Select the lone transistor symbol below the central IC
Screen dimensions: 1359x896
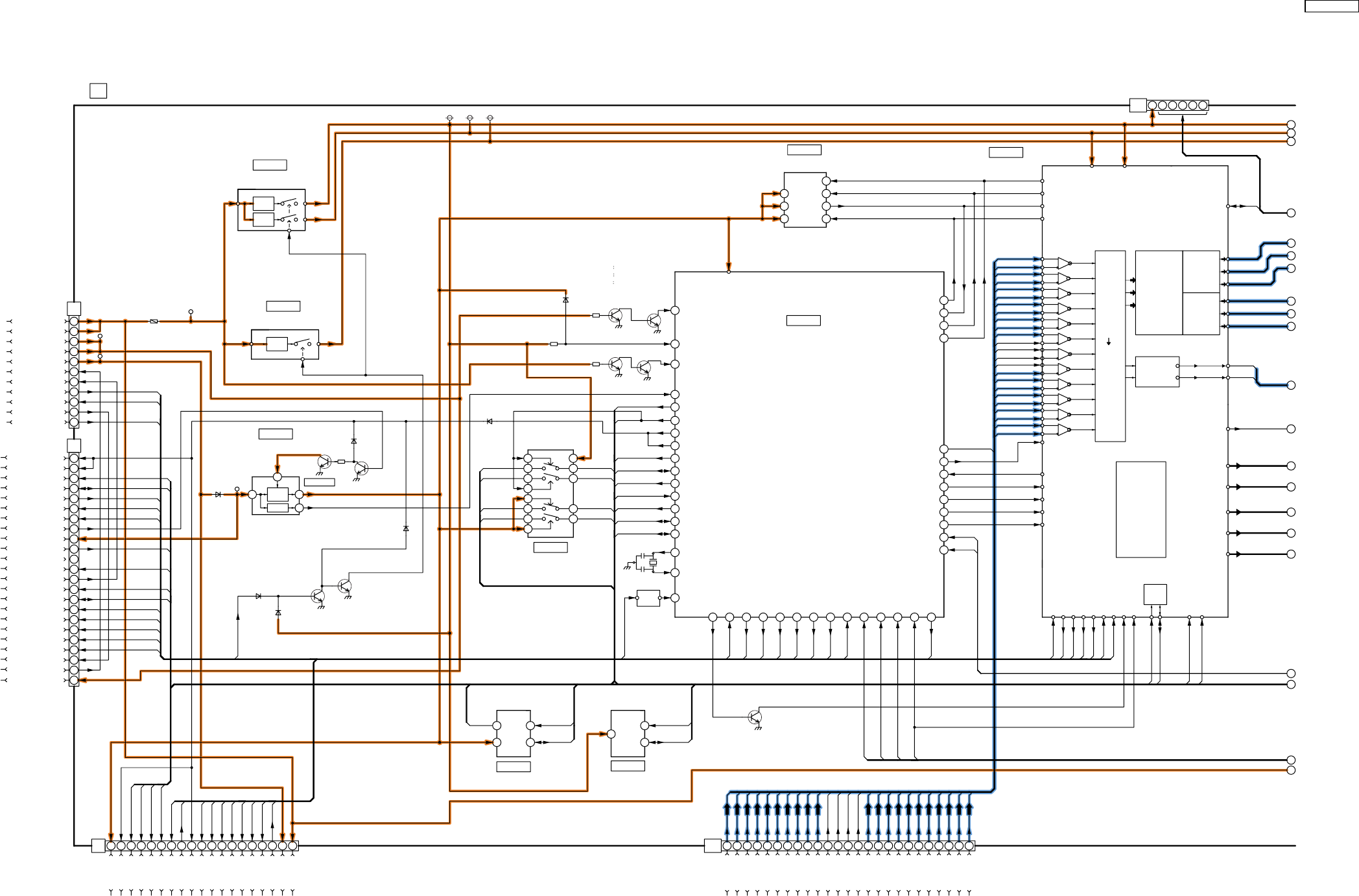click(x=755, y=717)
